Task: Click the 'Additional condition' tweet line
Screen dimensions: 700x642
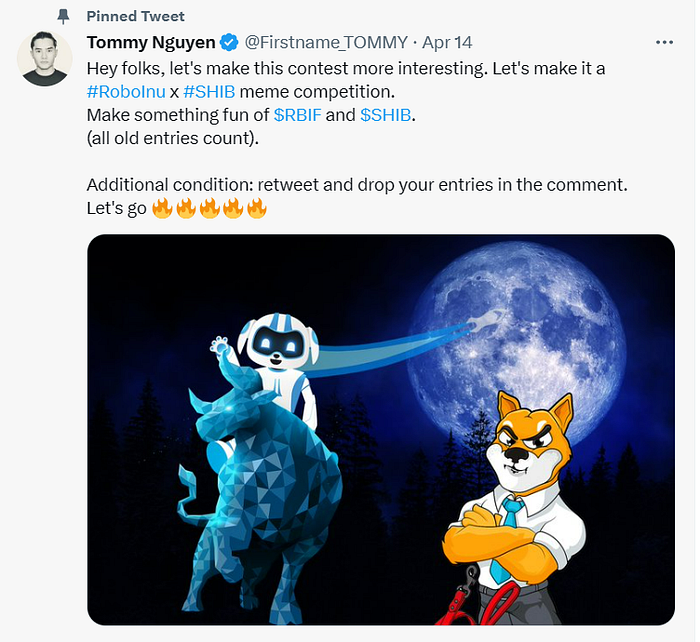Action: pyautogui.click(x=357, y=185)
